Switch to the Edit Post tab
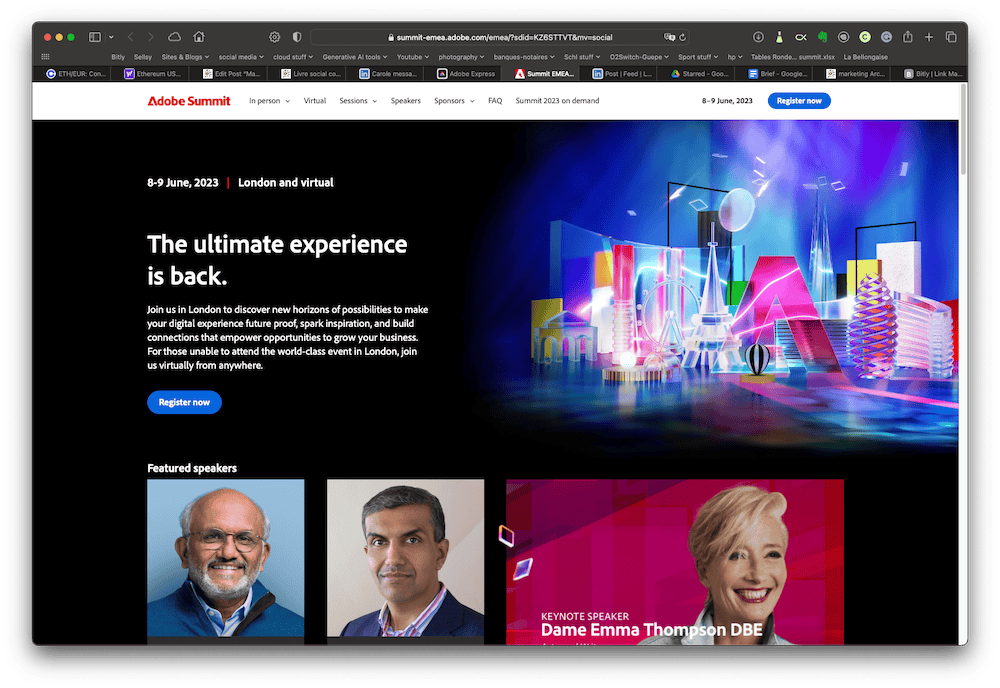Viewport: 1000px width, 688px height. (x=232, y=74)
